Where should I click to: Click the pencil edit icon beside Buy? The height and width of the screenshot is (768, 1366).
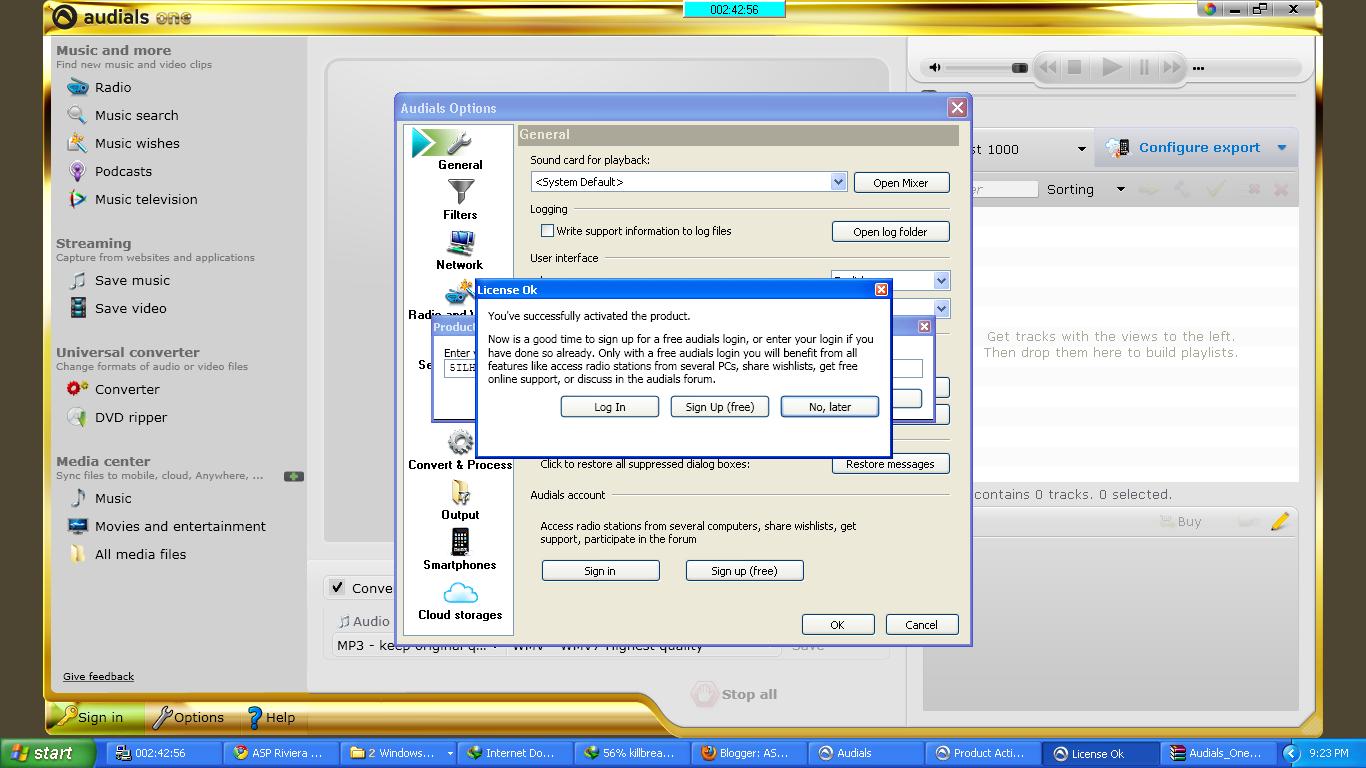point(1280,521)
